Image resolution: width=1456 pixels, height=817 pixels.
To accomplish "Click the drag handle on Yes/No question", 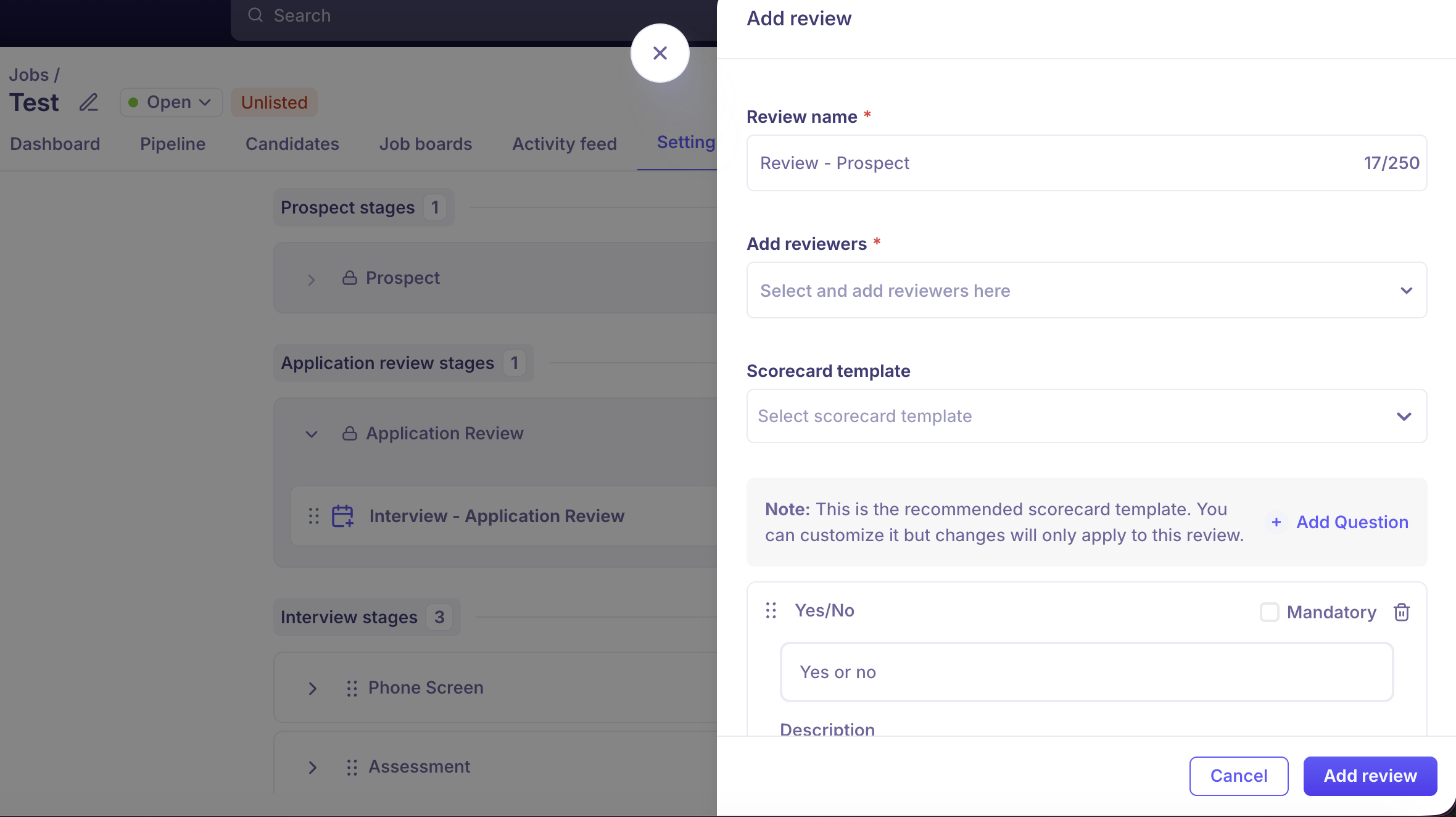I will 771,610.
